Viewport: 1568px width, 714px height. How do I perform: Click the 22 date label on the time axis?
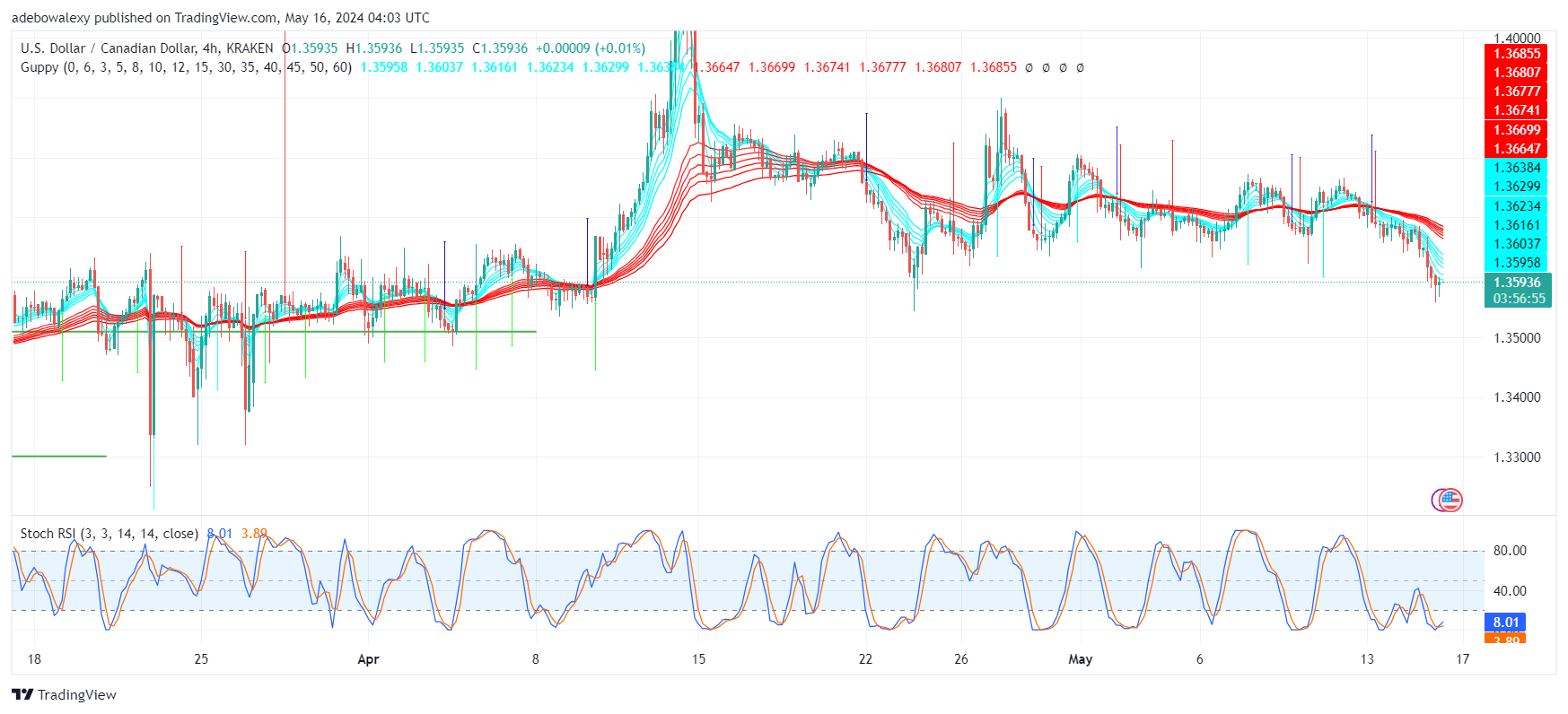pos(865,659)
